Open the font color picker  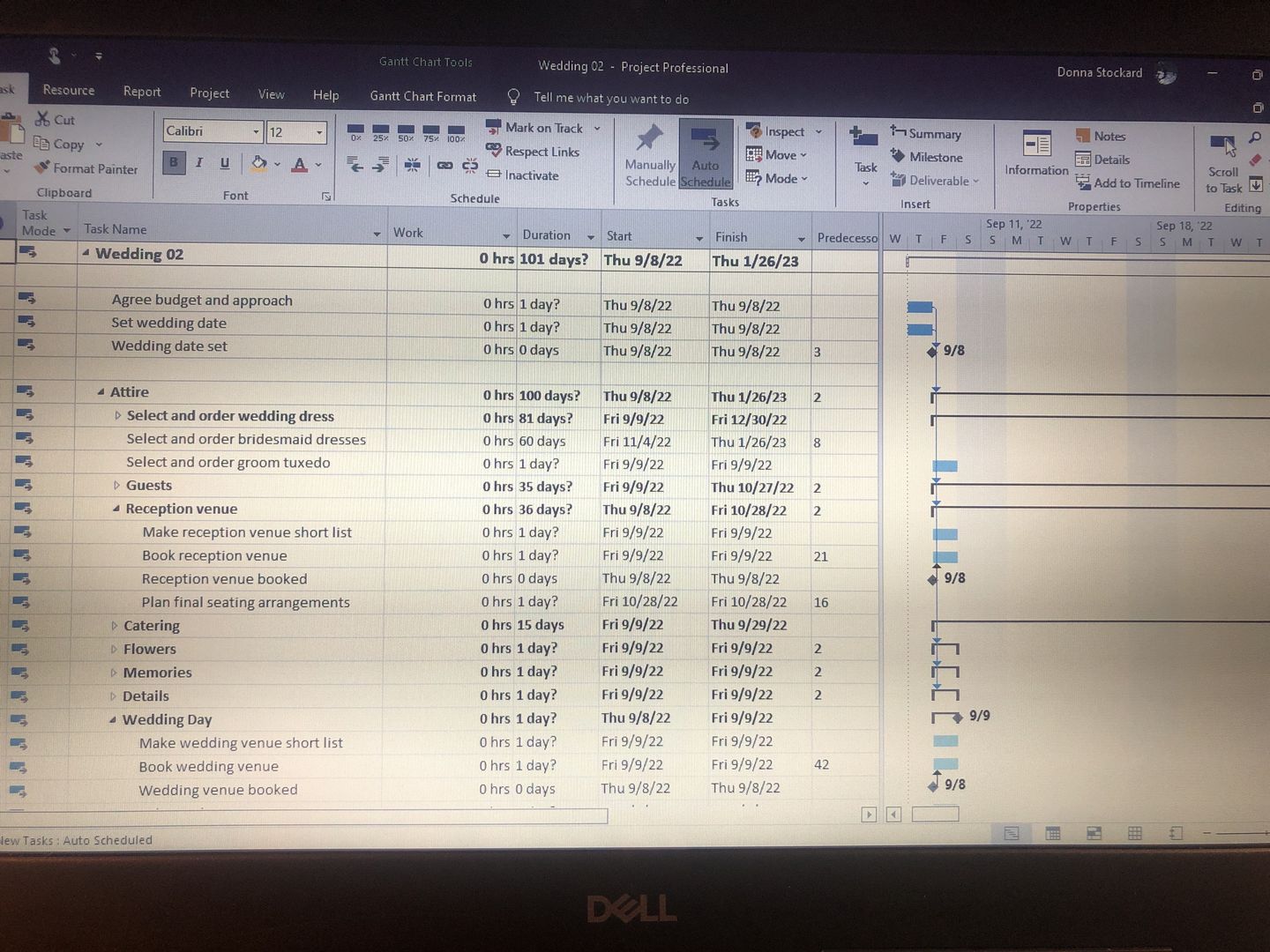[300, 164]
